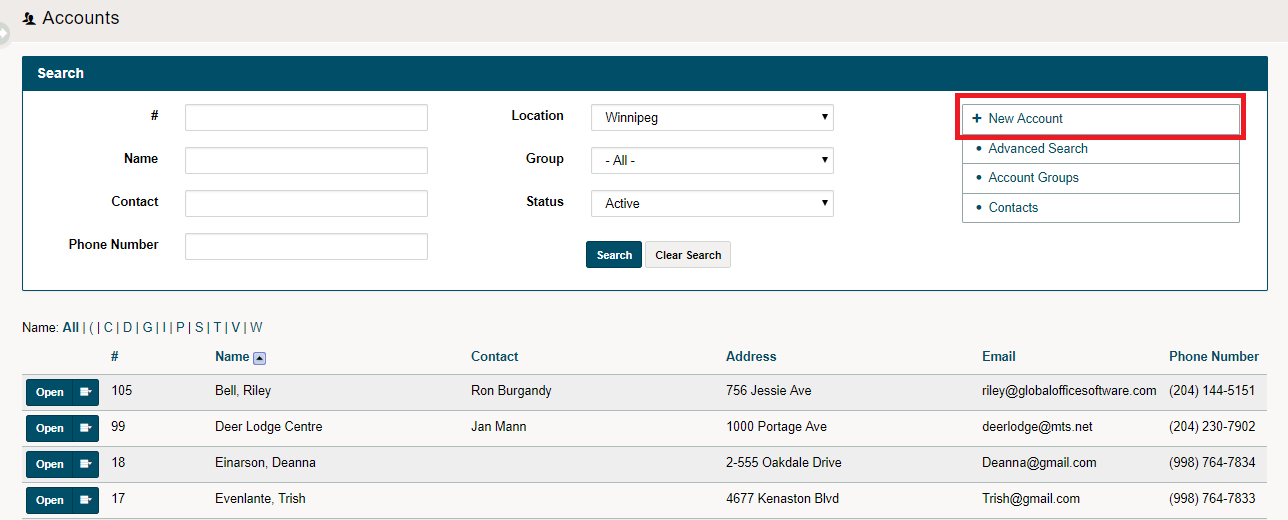Sort by the Email column header
Image resolution: width=1288 pixels, height=520 pixels.
tap(999, 357)
